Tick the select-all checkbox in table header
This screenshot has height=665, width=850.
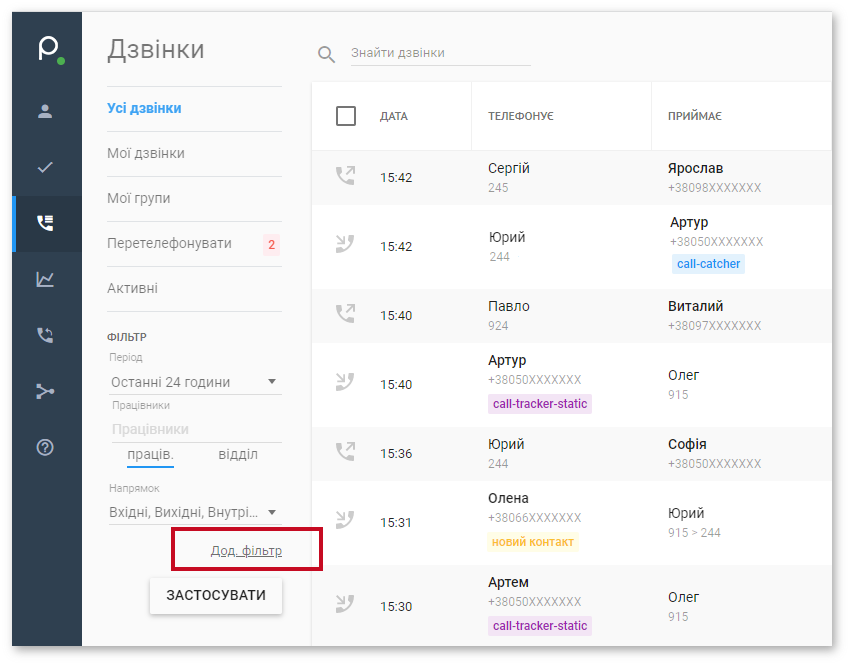pos(346,116)
